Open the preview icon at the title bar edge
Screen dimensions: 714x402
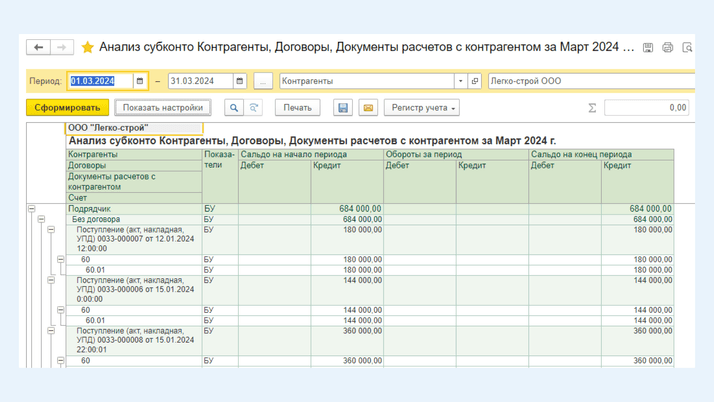(x=687, y=47)
